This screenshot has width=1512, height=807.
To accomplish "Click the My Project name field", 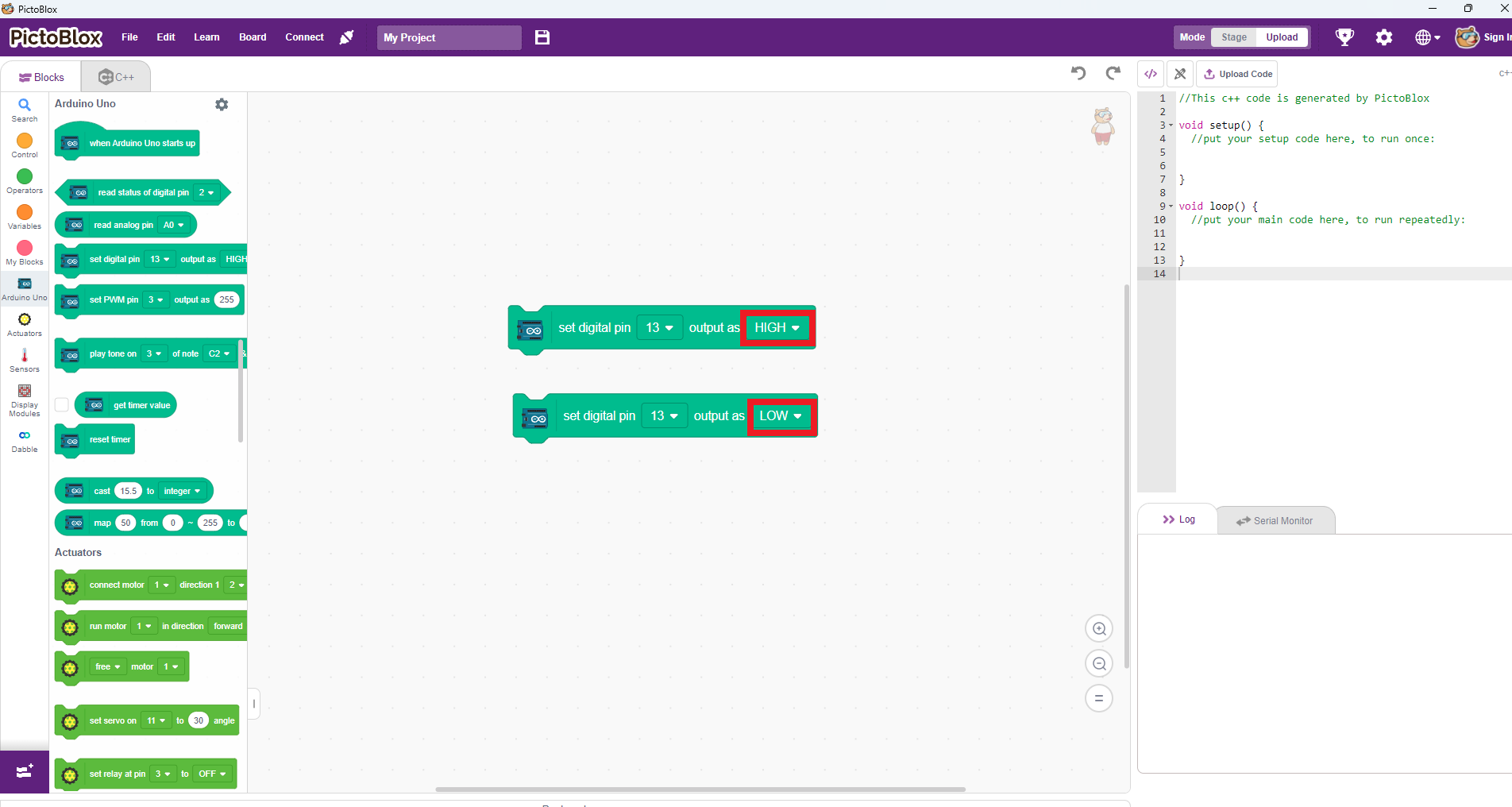I will pos(449,37).
